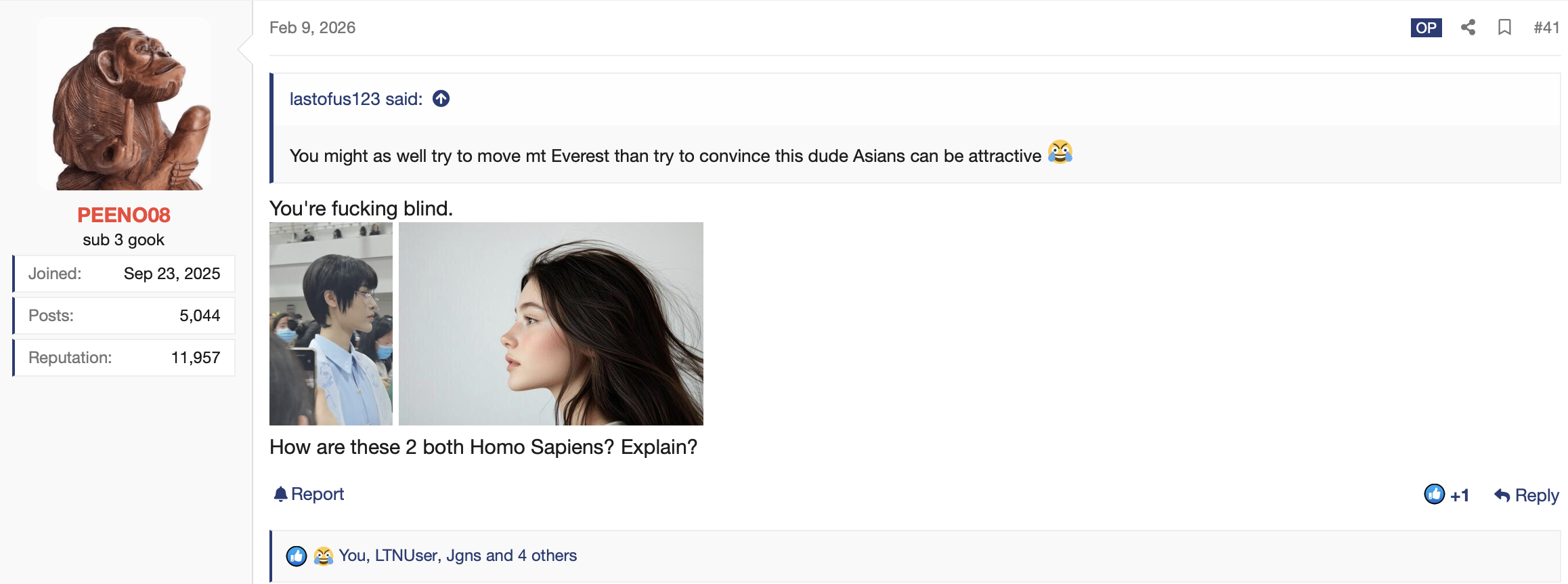Image resolution: width=1568 pixels, height=584 pixels.
Task: Click the "lastofus123 said:" quote header
Action: click(x=356, y=99)
